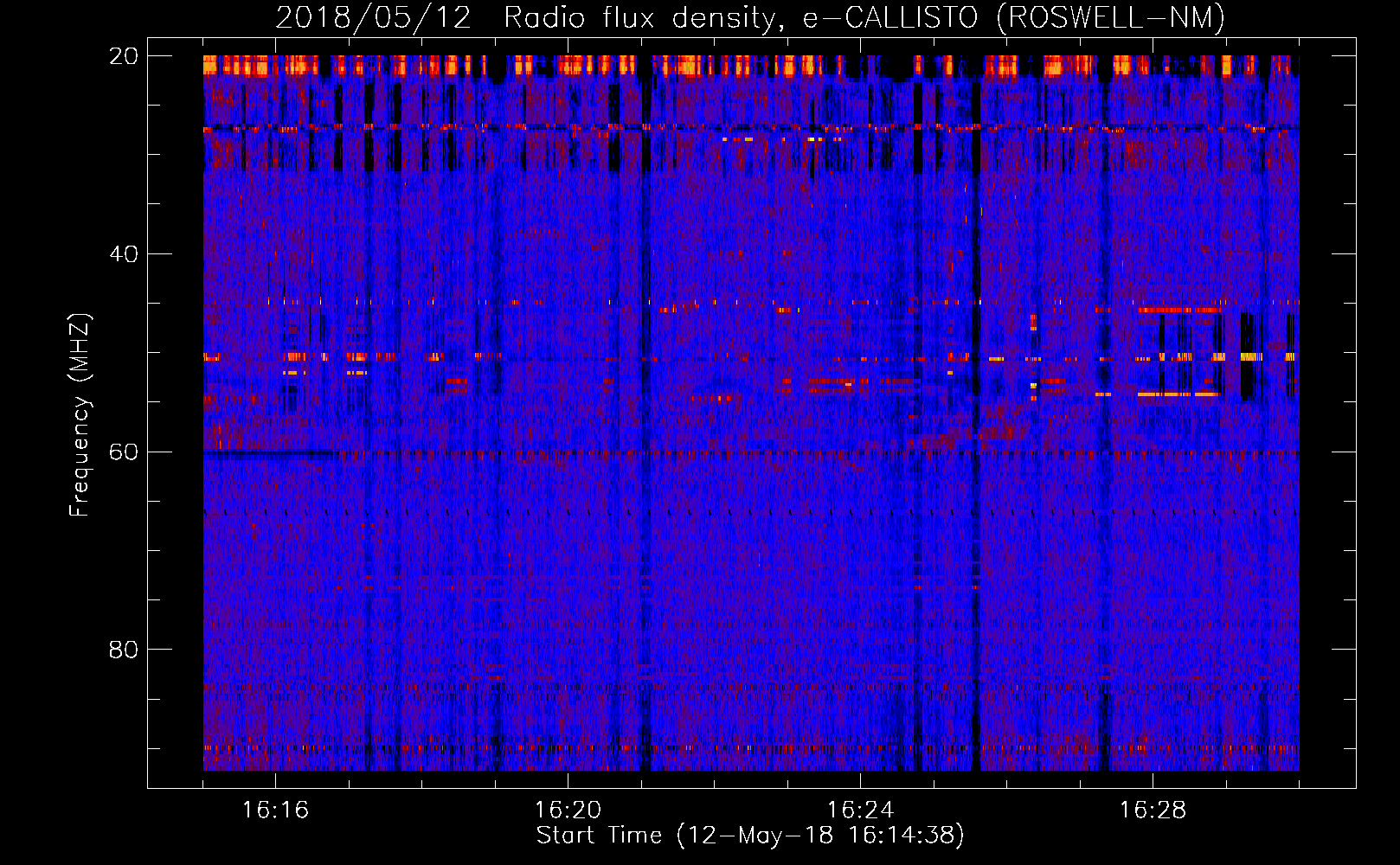The image size is (1400, 865).
Task: Click the yellow dash near 28 MHz around 16:23
Action: (x=815, y=138)
